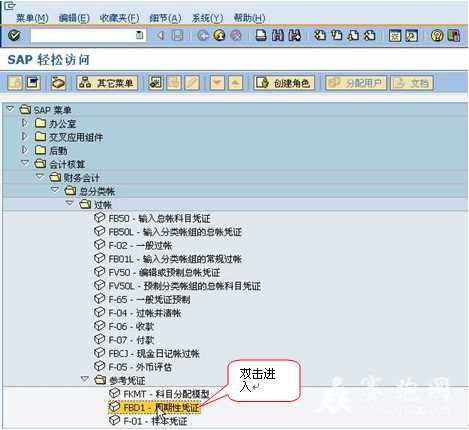Click the SAP Business Workplace icon

tap(58, 83)
